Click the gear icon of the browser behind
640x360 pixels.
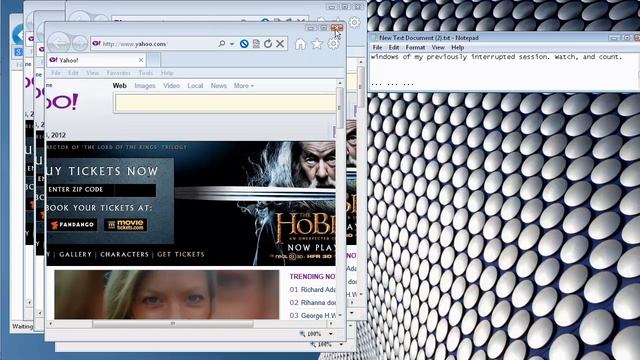354,22
